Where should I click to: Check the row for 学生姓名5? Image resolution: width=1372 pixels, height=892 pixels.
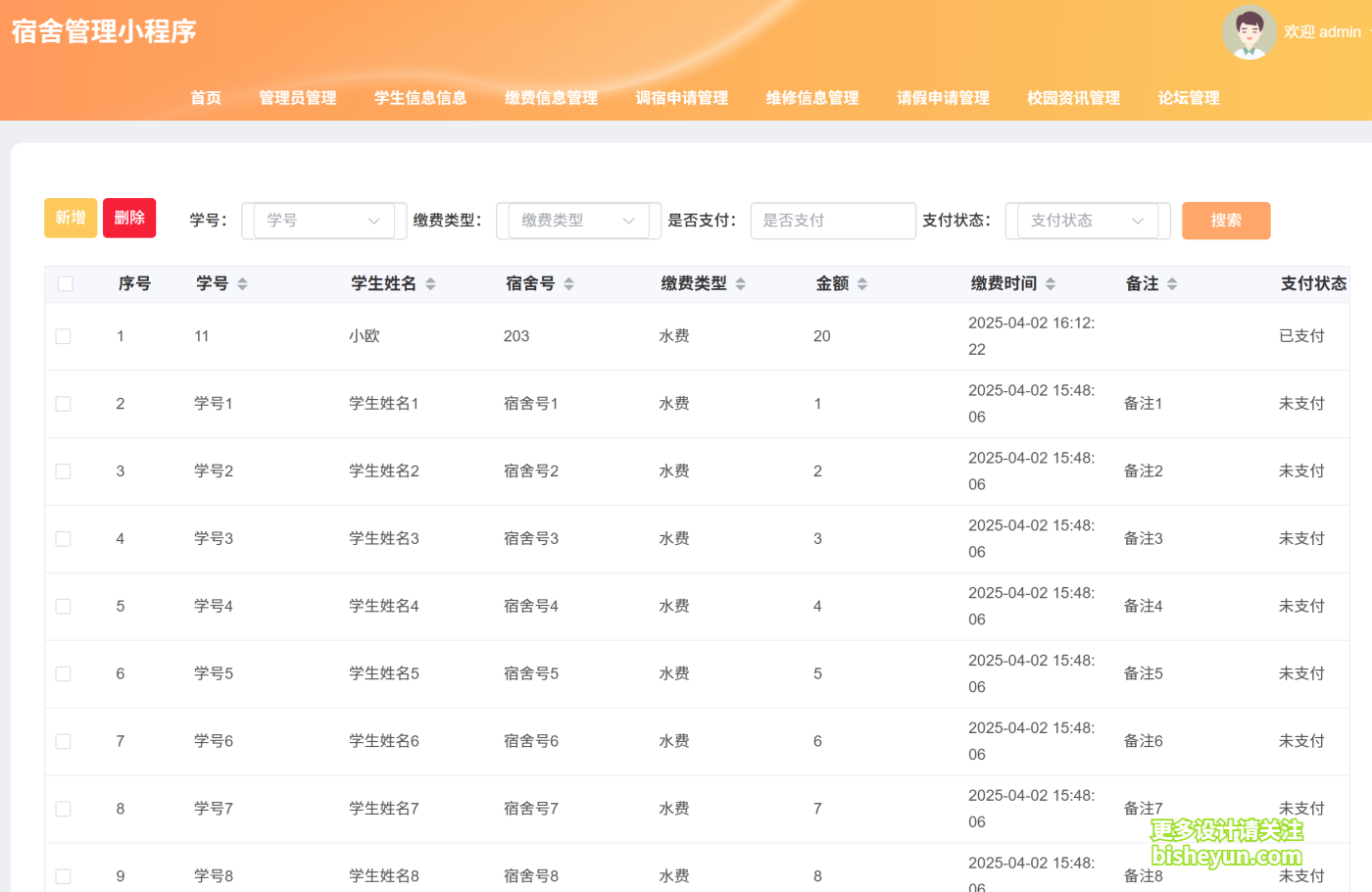64,674
